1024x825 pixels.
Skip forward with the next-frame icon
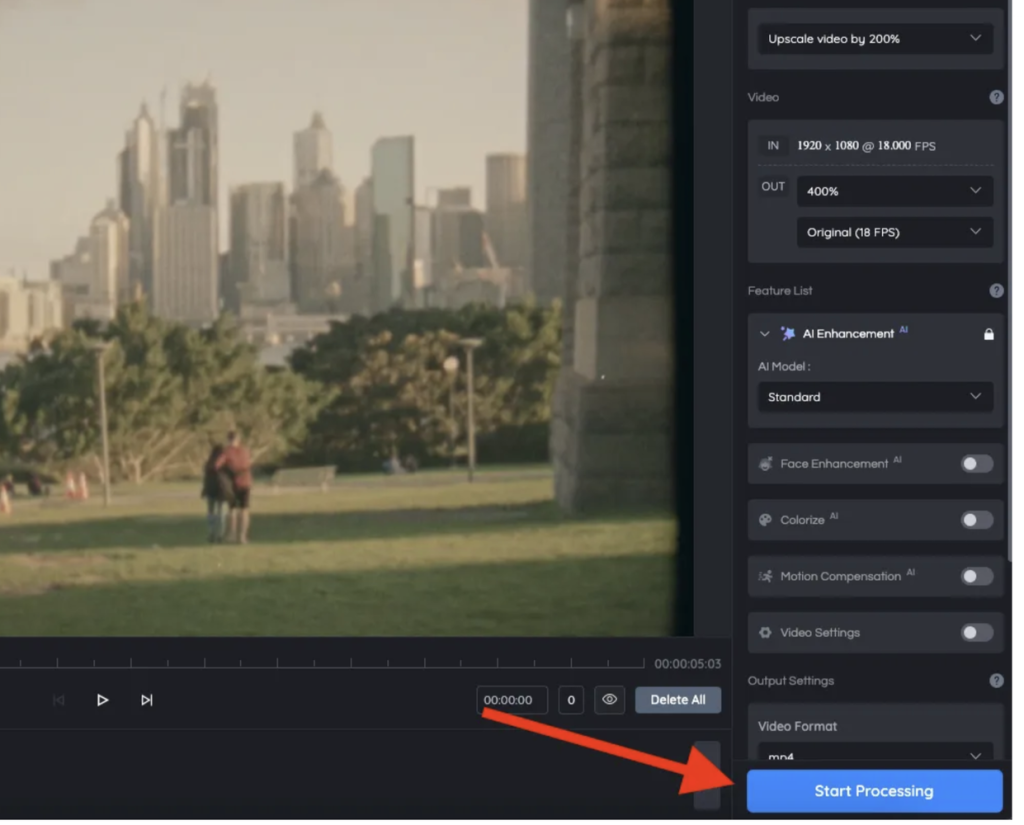pos(147,700)
